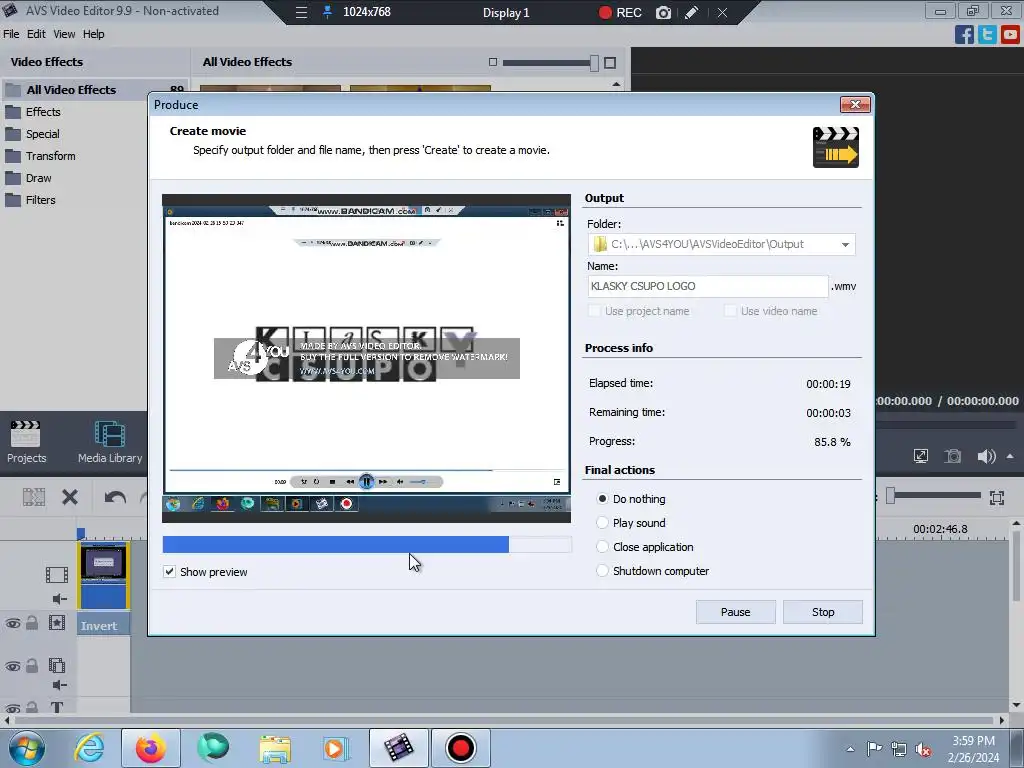Click the Bandicam REC record button

620,12
